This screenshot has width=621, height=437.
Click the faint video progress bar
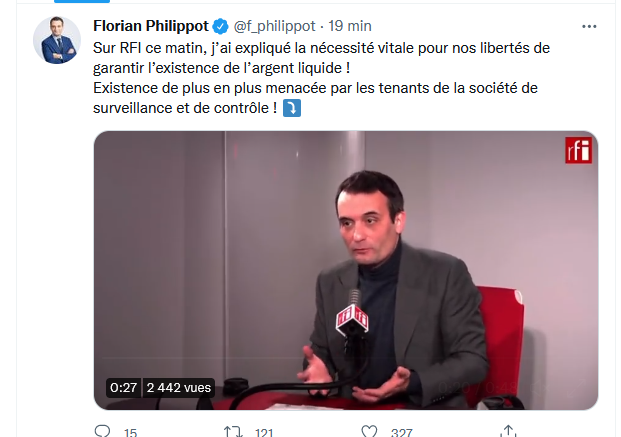[345, 359]
